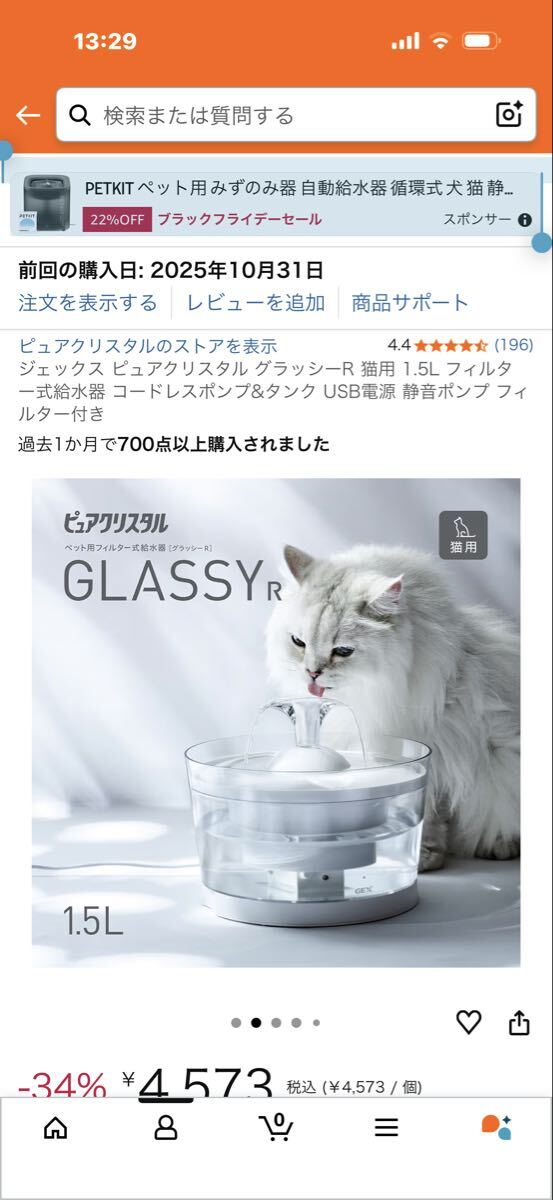
Task: Tap the back arrow icon
Action: coord(28,115)
